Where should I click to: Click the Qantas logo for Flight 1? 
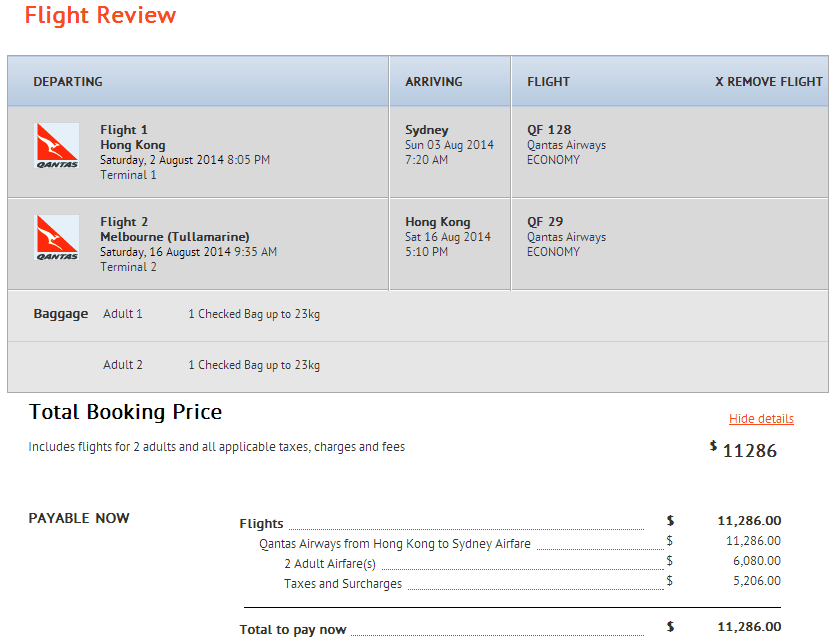[x=57, y=146]
